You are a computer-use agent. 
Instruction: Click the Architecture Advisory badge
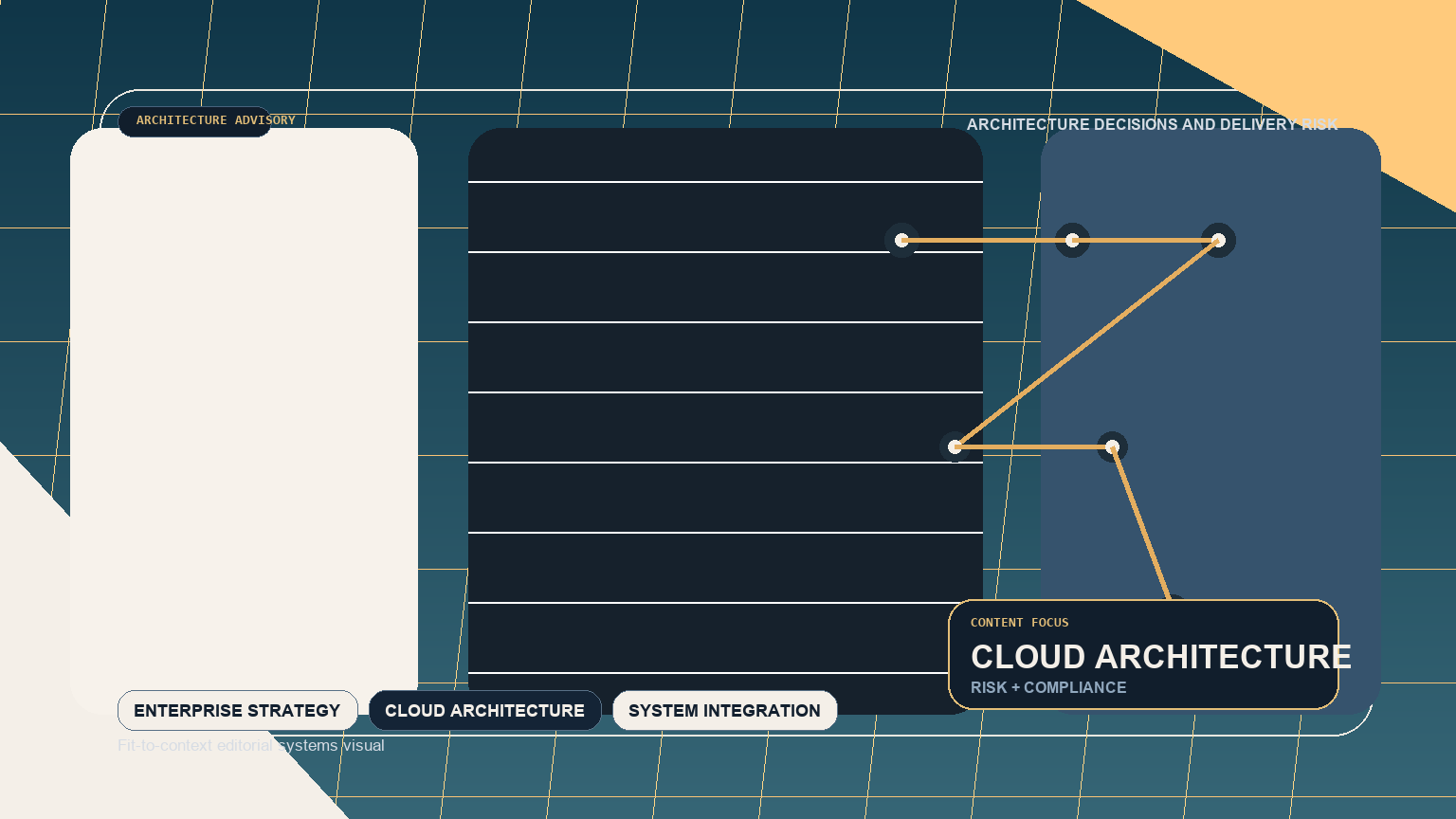coord(195,120)
